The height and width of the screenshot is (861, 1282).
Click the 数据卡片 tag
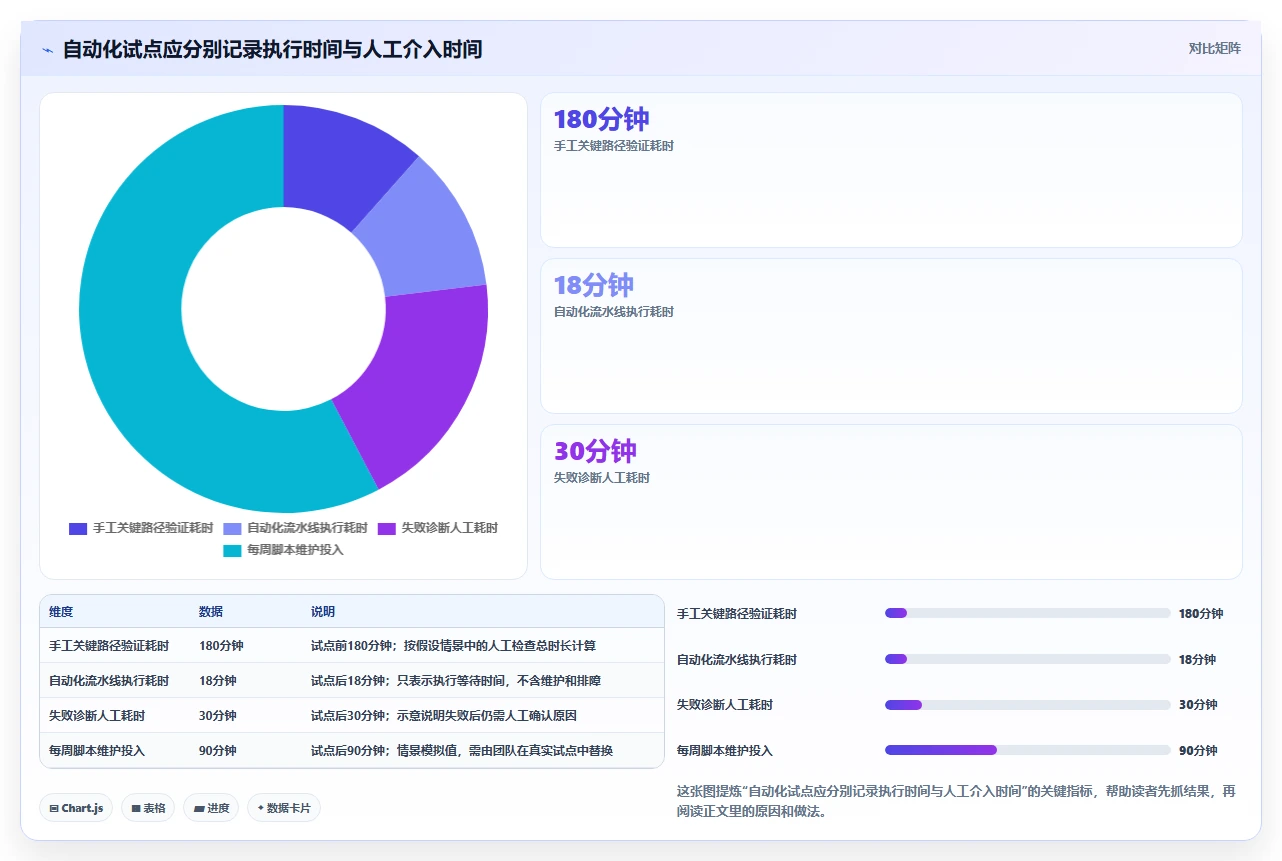click(284, 808)
